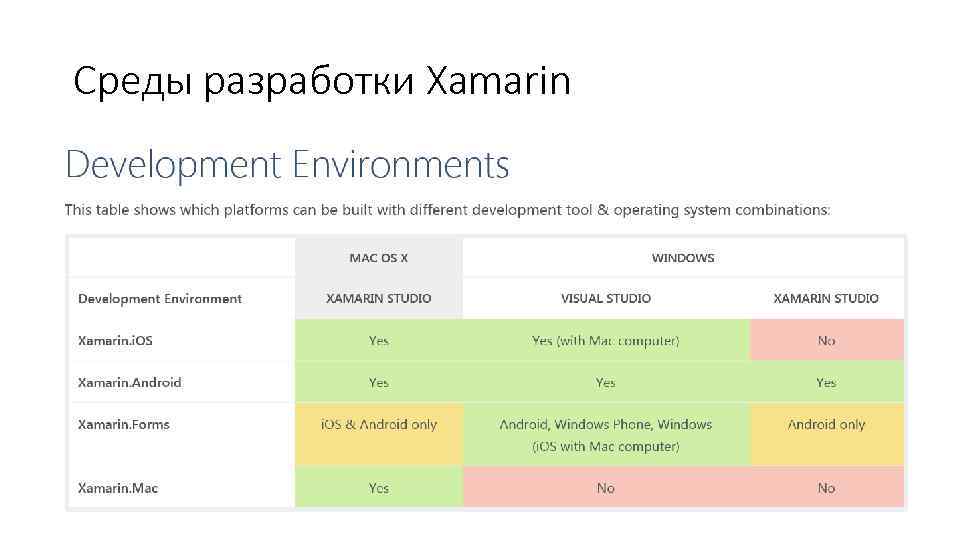Click the "Development Environment" row header label
The image size is (960, 540).
[160, 299]
